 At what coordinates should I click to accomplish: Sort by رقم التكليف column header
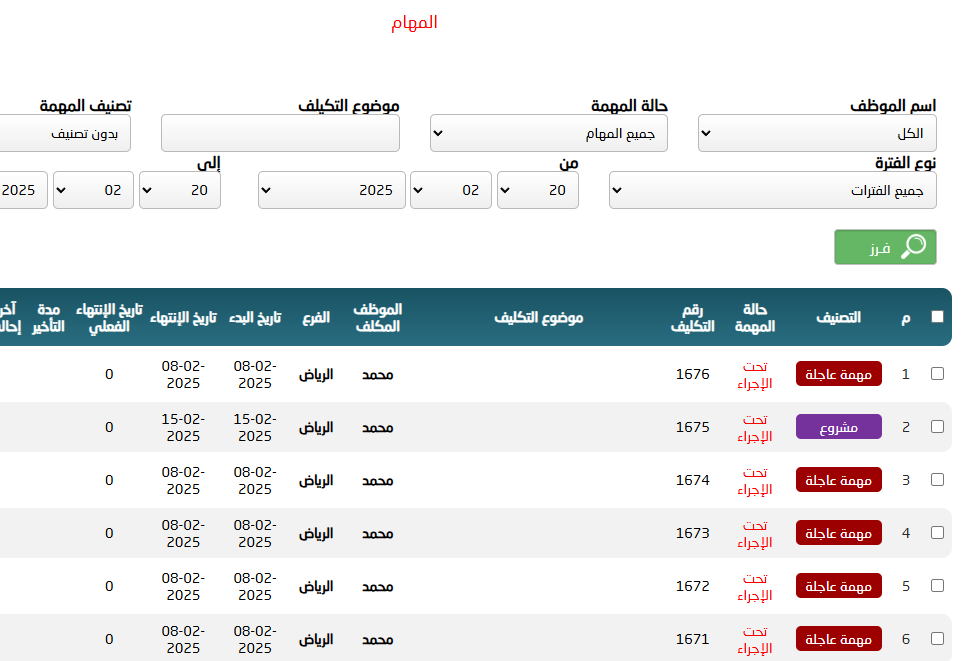692,317
